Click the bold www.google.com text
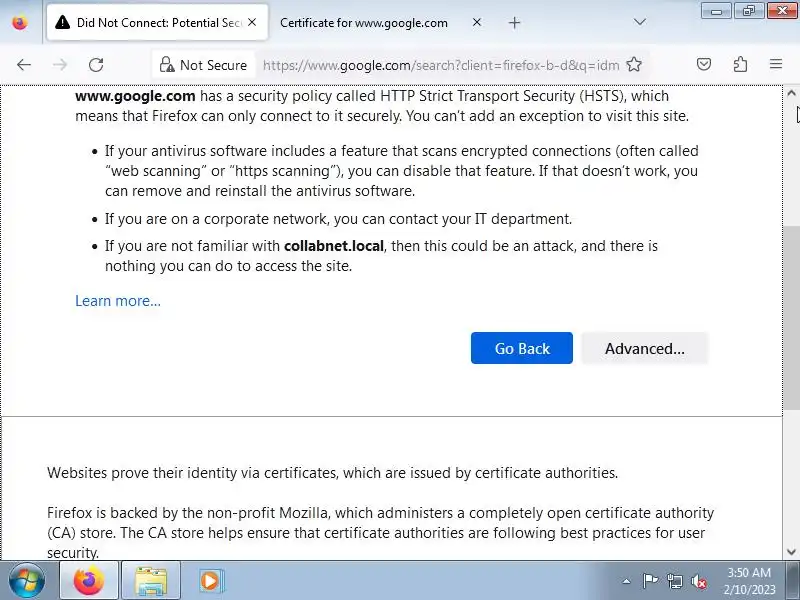 pos(135,96)
